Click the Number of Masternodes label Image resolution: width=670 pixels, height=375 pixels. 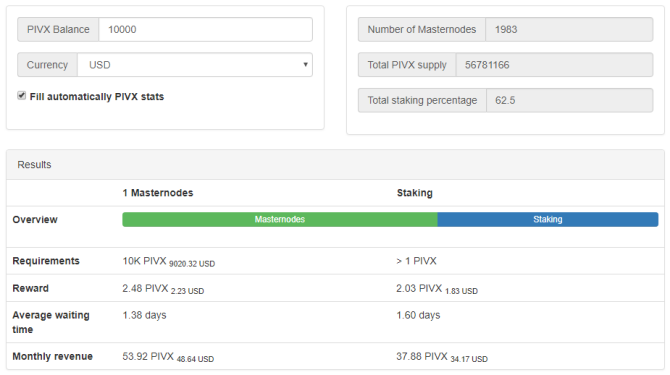(x=422, y=29)
